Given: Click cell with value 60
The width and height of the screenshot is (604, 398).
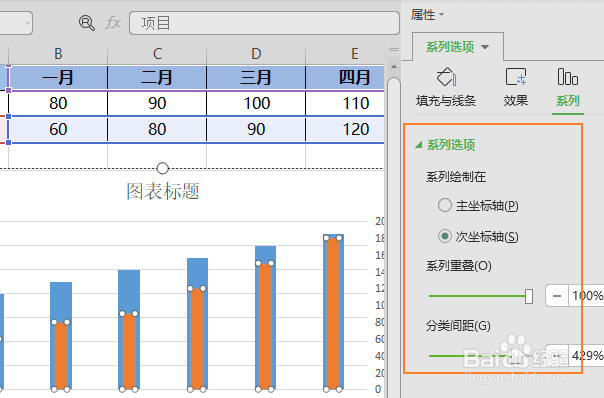Looking at the screenshot, I should point(58,129).
